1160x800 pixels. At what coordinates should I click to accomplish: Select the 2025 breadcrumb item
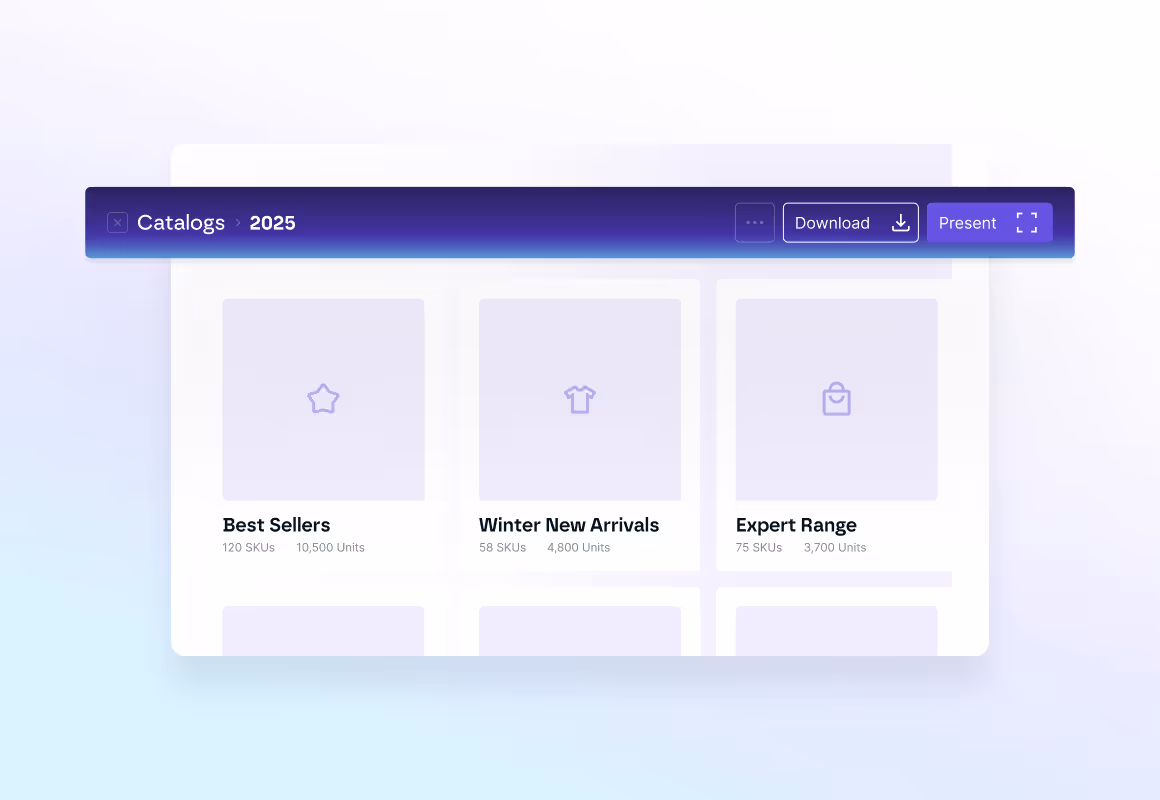(272, 223)
